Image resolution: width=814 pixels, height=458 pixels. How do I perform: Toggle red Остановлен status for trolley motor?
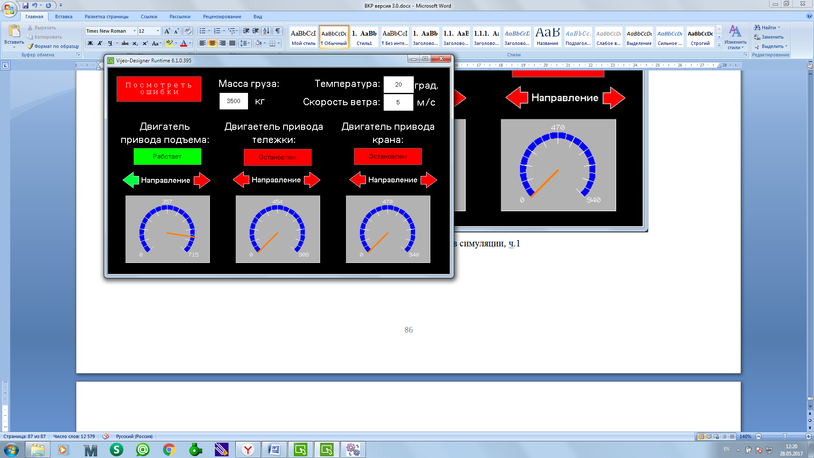278,157
